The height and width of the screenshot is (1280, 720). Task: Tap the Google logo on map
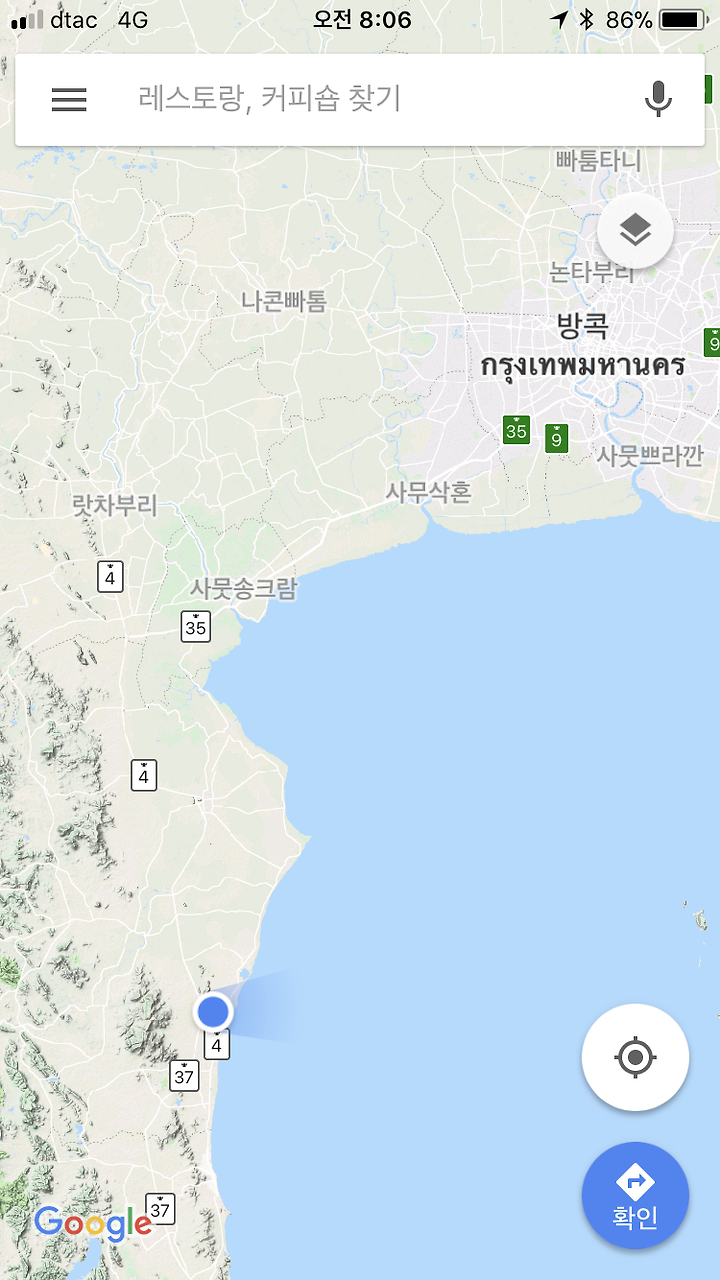click(93, 1224)
